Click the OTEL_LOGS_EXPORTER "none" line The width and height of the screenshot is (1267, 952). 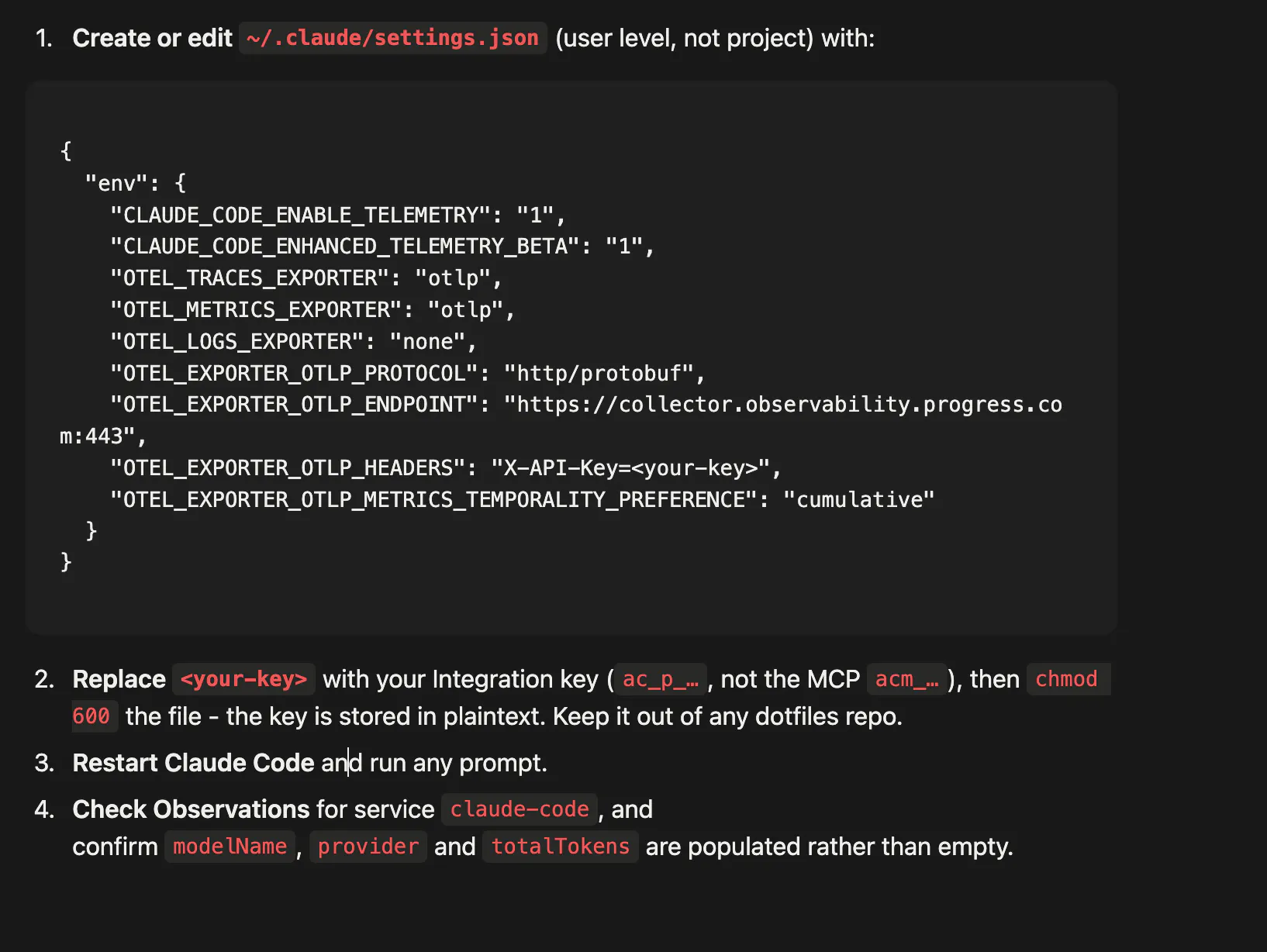click(x=293, y=342)
